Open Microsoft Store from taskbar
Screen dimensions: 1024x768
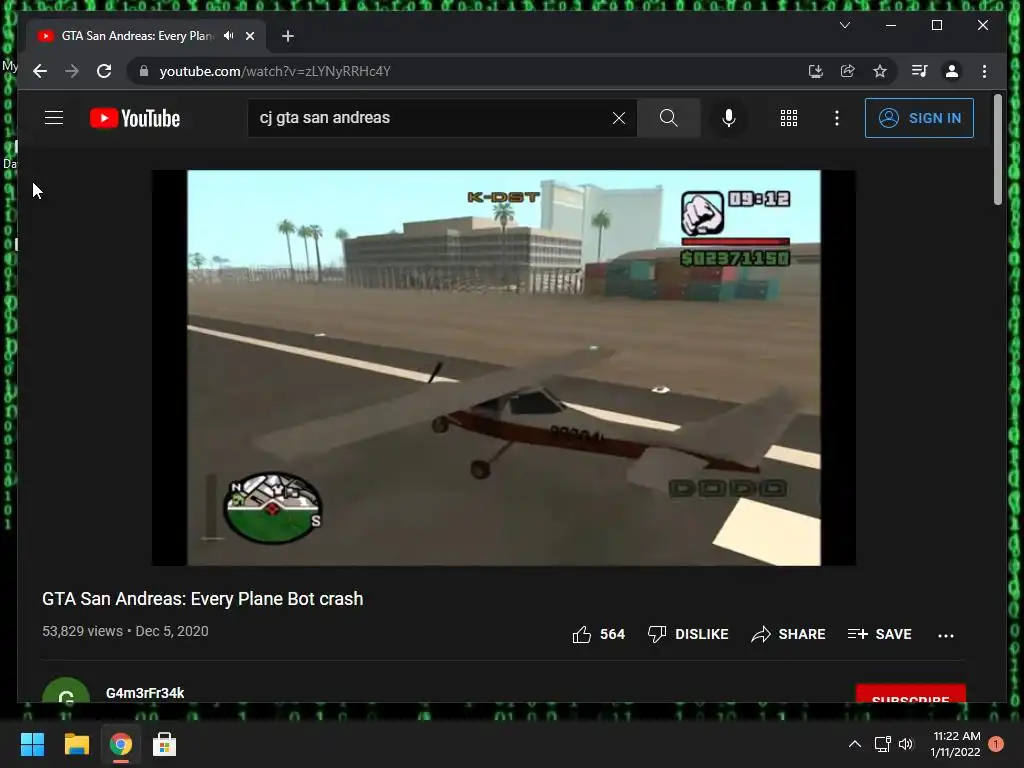click(x=165, y=744)
